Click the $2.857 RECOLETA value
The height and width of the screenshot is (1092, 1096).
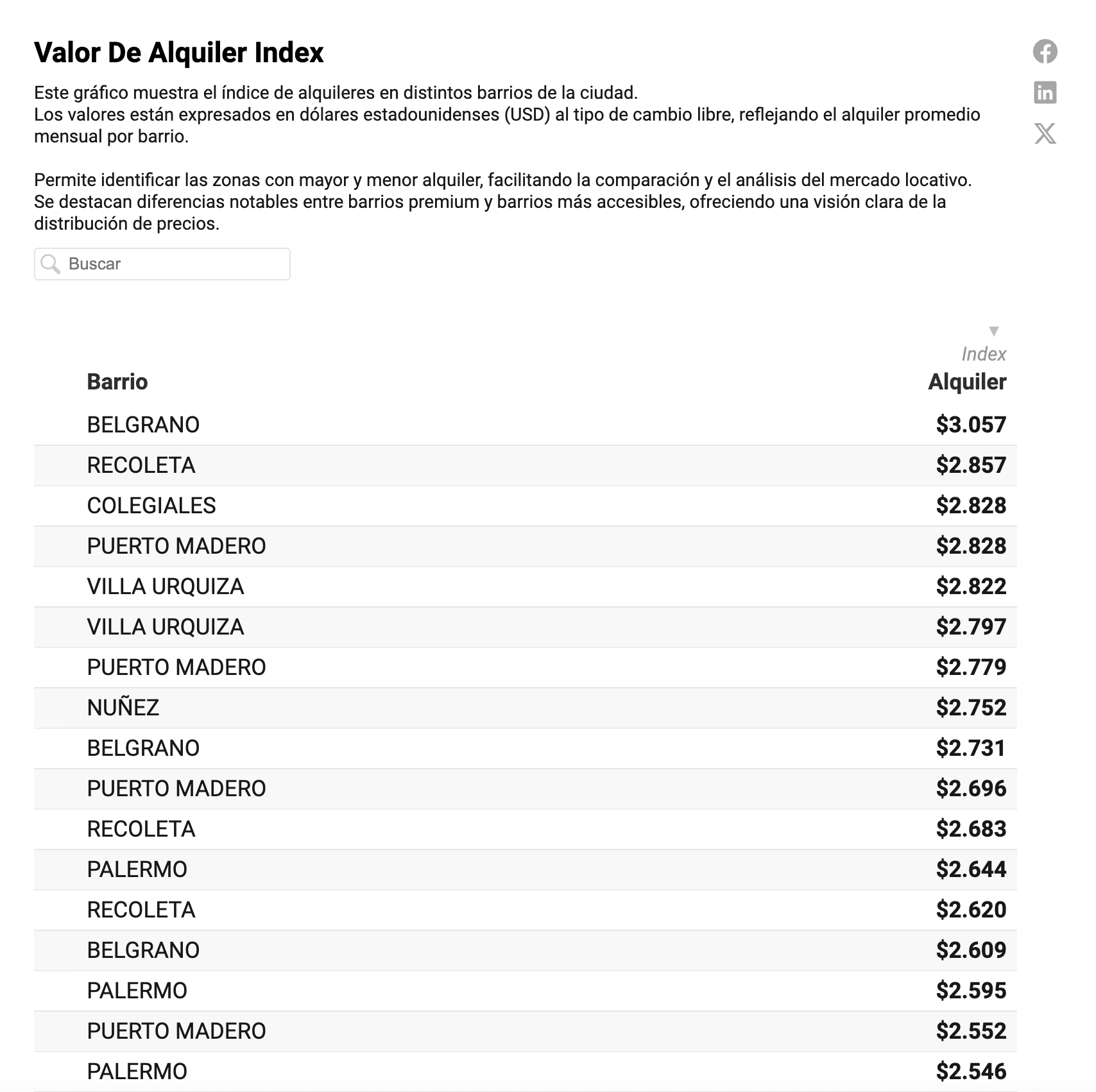(x=970, y=465)
